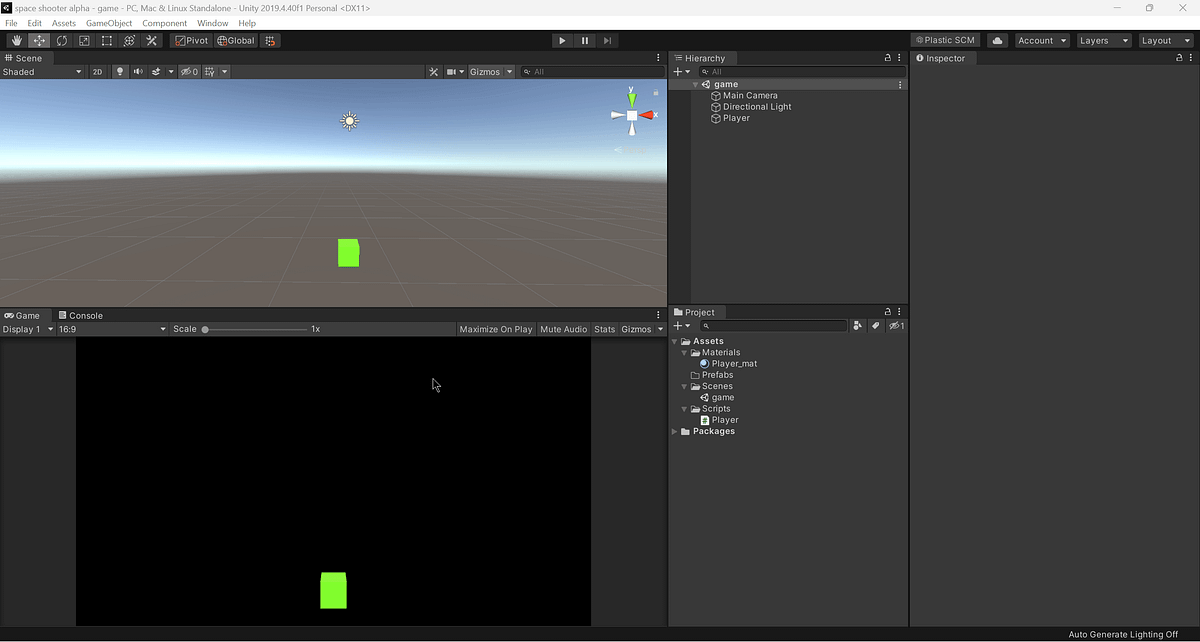
Task: Collapse the Materials folder
Action: coord(685,352)
